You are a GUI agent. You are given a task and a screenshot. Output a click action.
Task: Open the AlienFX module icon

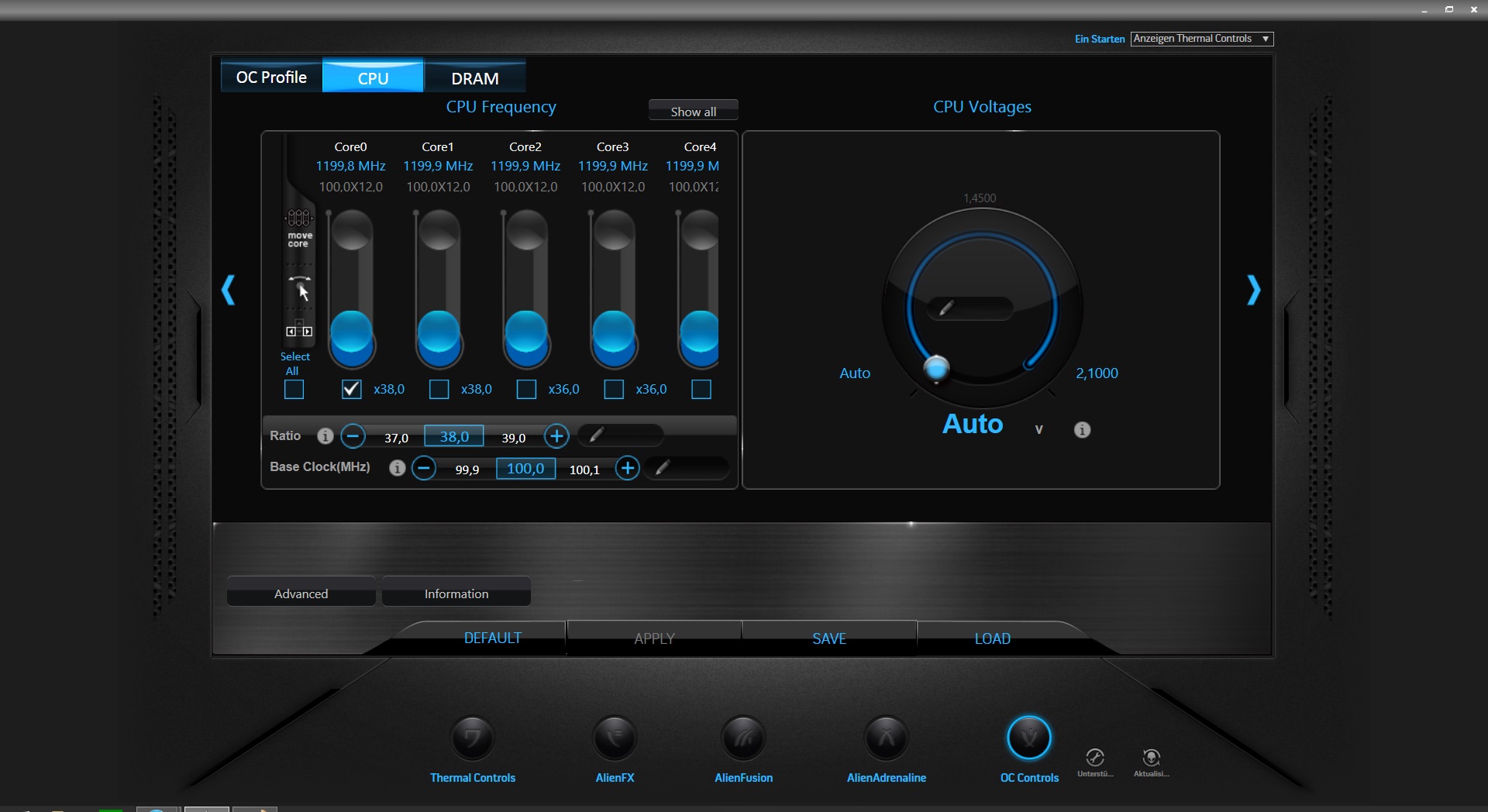(615, 738)
